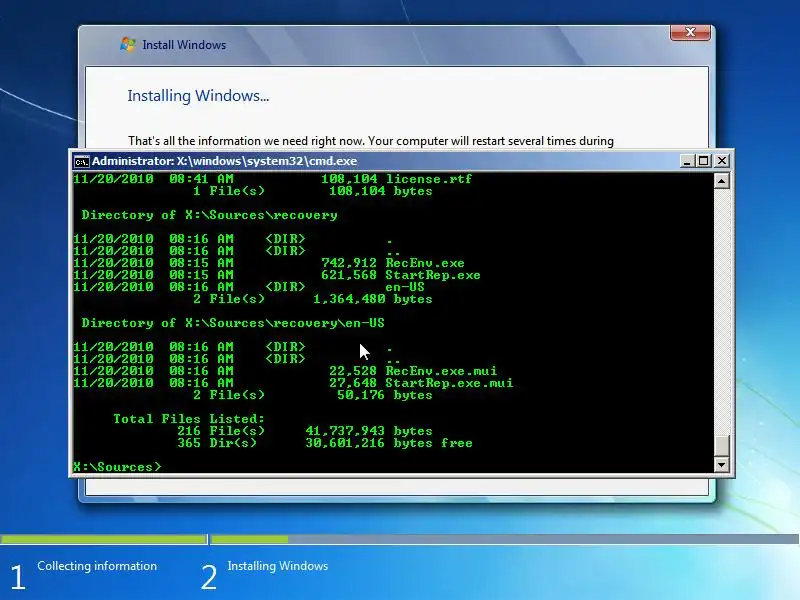Click 'Directory of X:\Sources\recovery' line

pyautogui.click(x=210, y=215)
